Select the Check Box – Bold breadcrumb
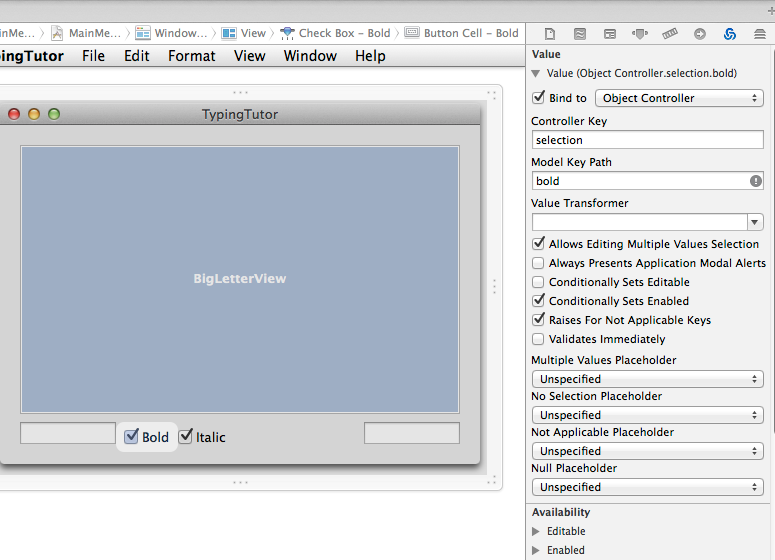The image size is (775, 560). 336,33
